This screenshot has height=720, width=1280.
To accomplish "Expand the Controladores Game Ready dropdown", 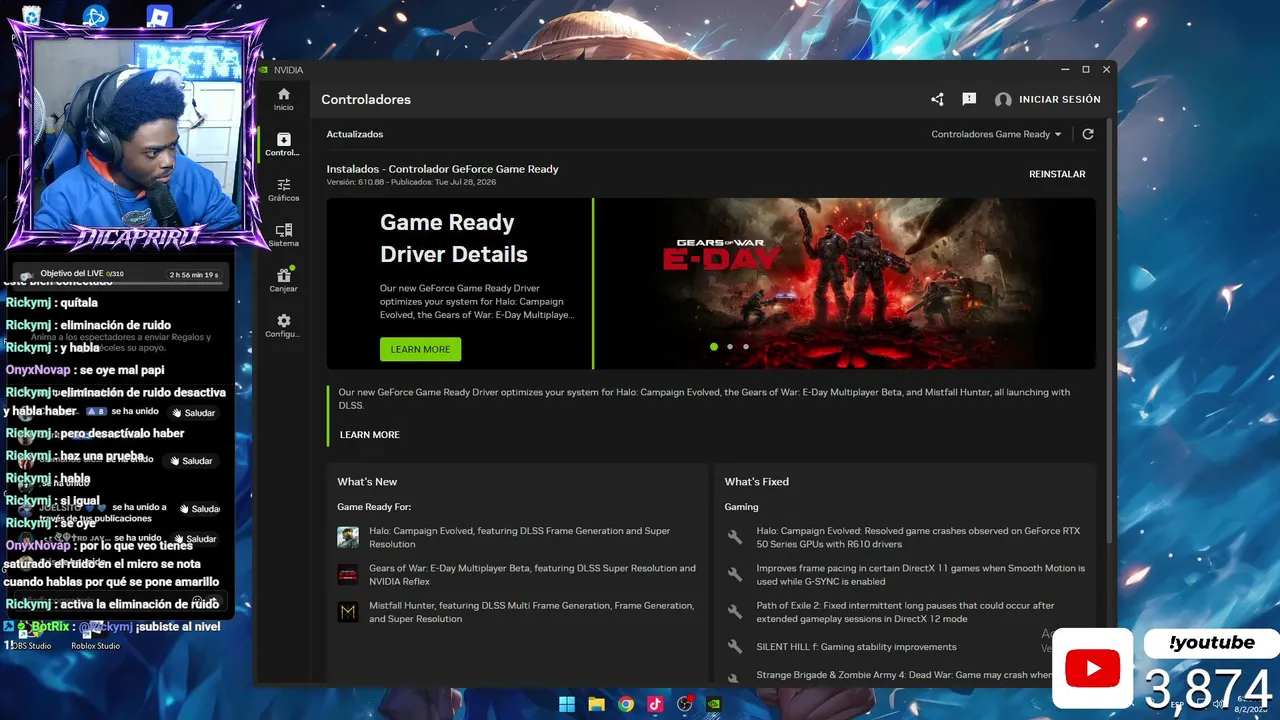I will [x=996, y=134].
